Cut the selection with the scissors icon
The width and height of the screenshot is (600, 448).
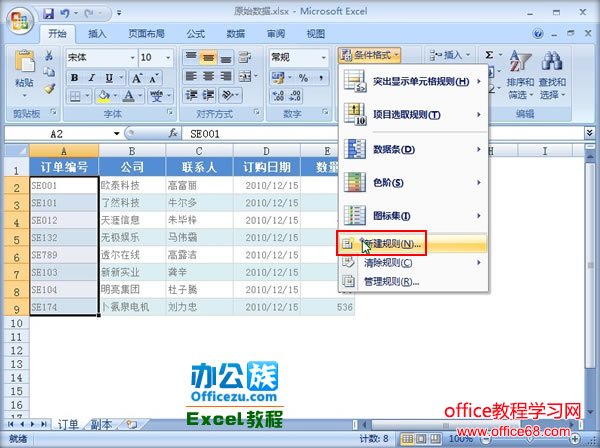point(49,56)
